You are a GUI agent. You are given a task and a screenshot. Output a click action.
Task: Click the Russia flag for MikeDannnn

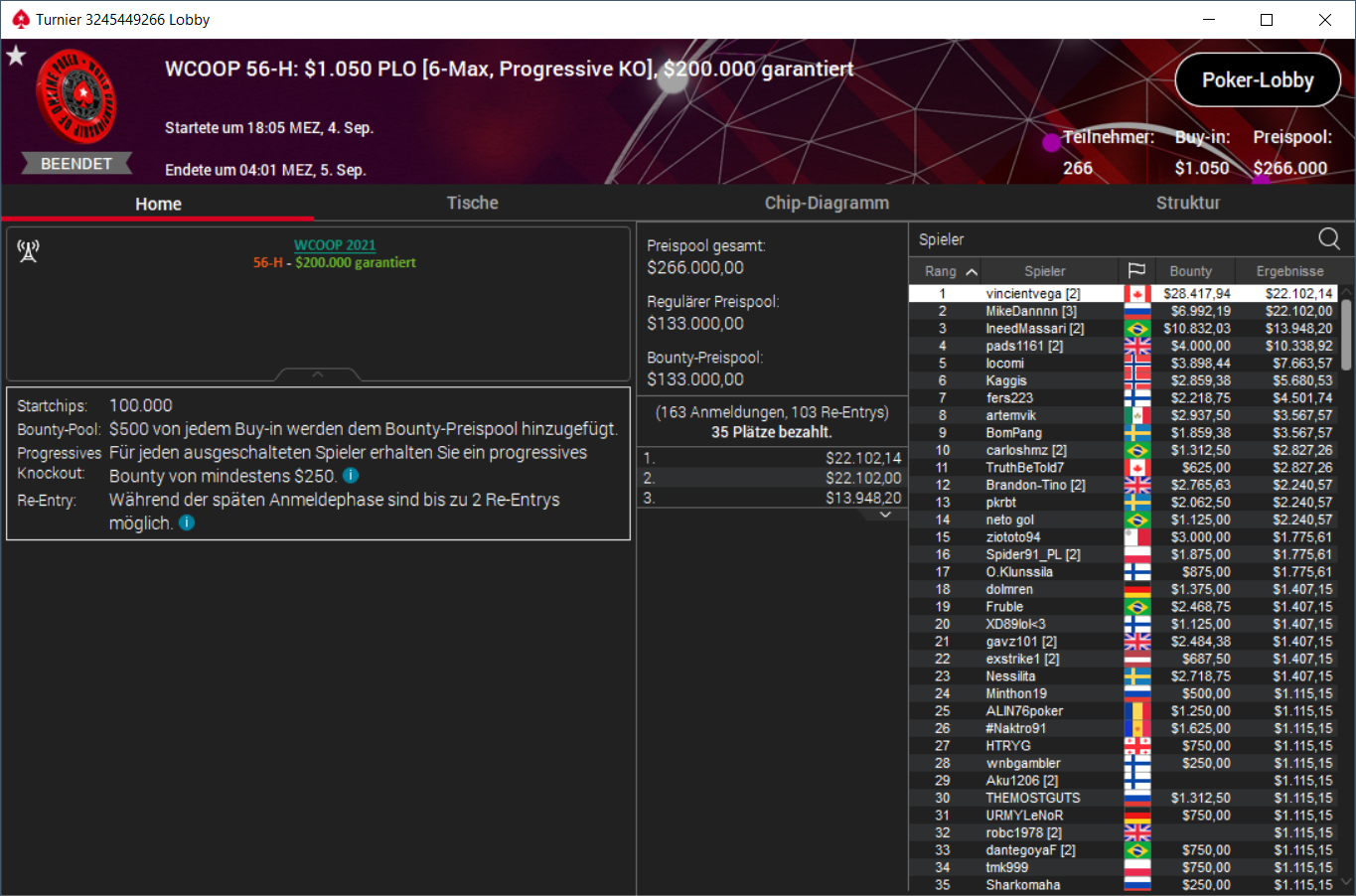1137,311
